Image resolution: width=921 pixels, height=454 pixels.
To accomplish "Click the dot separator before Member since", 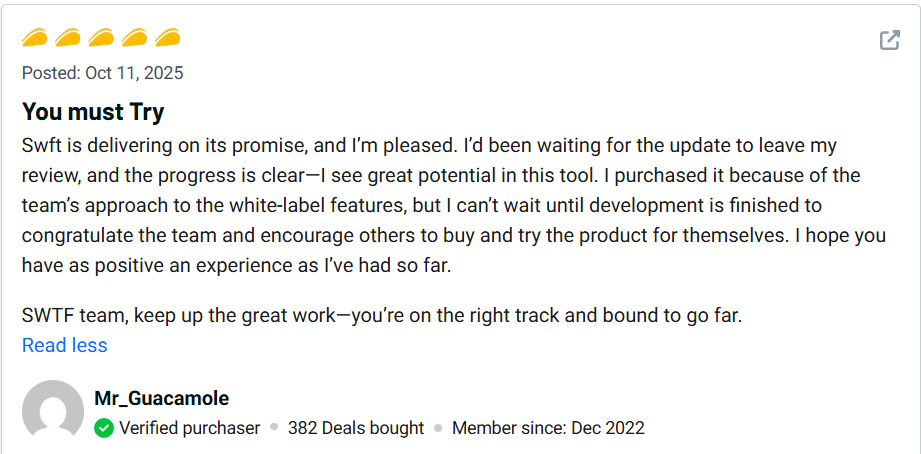I will tap(438, 428).
